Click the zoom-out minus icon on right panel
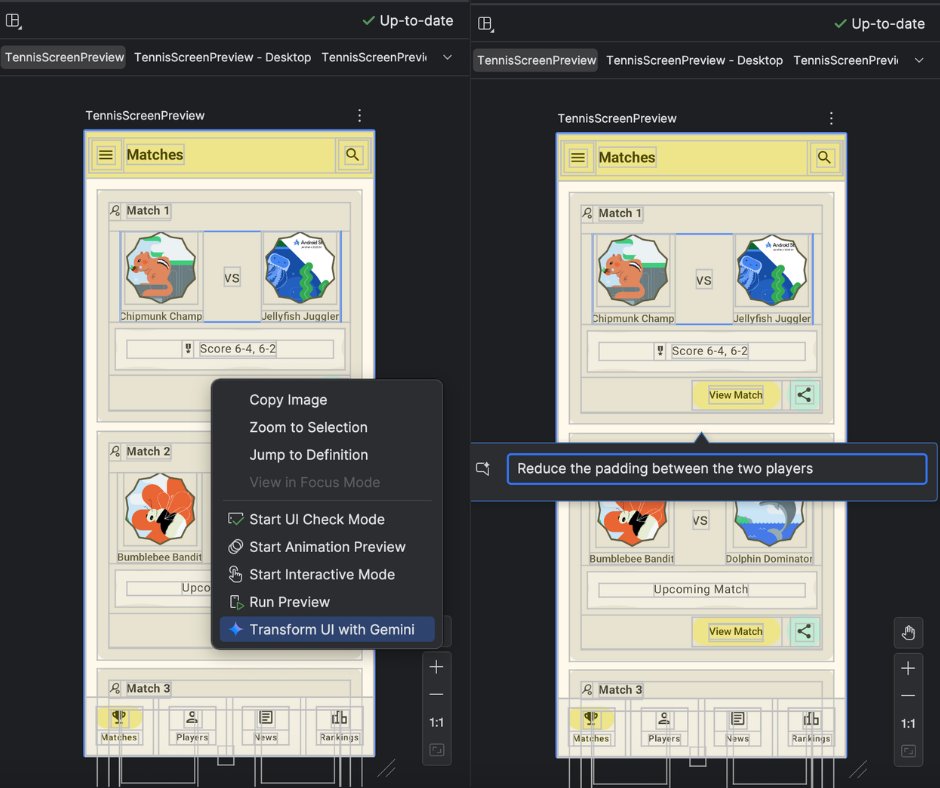 coord(908,696)
